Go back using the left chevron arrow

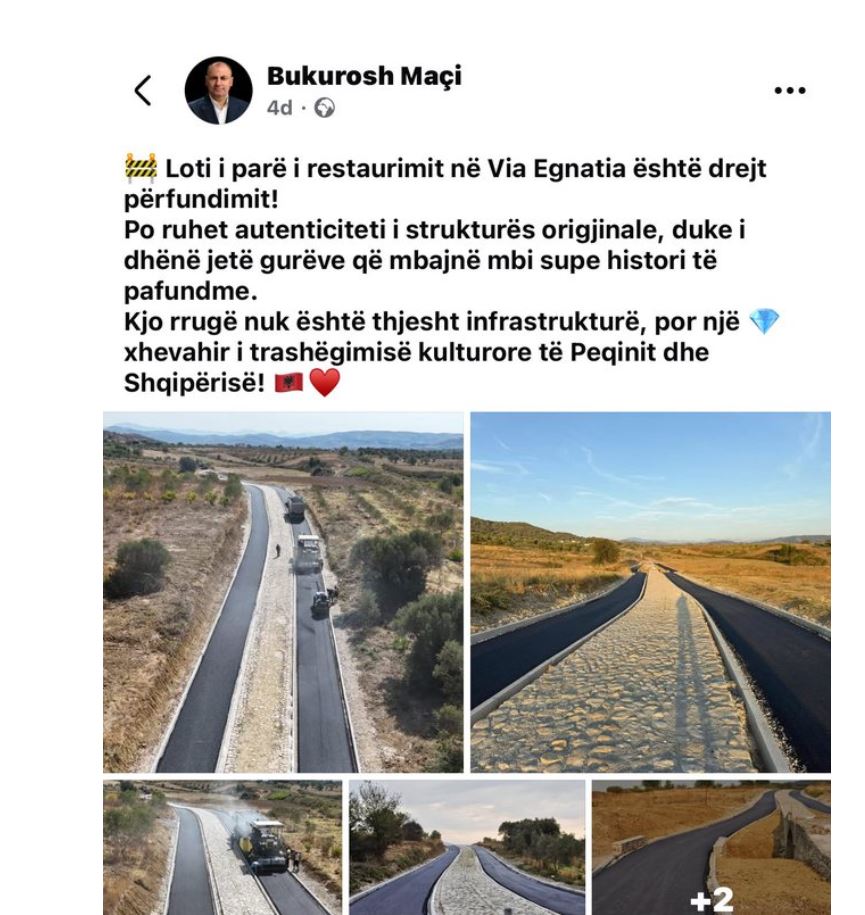coord(143,90)
